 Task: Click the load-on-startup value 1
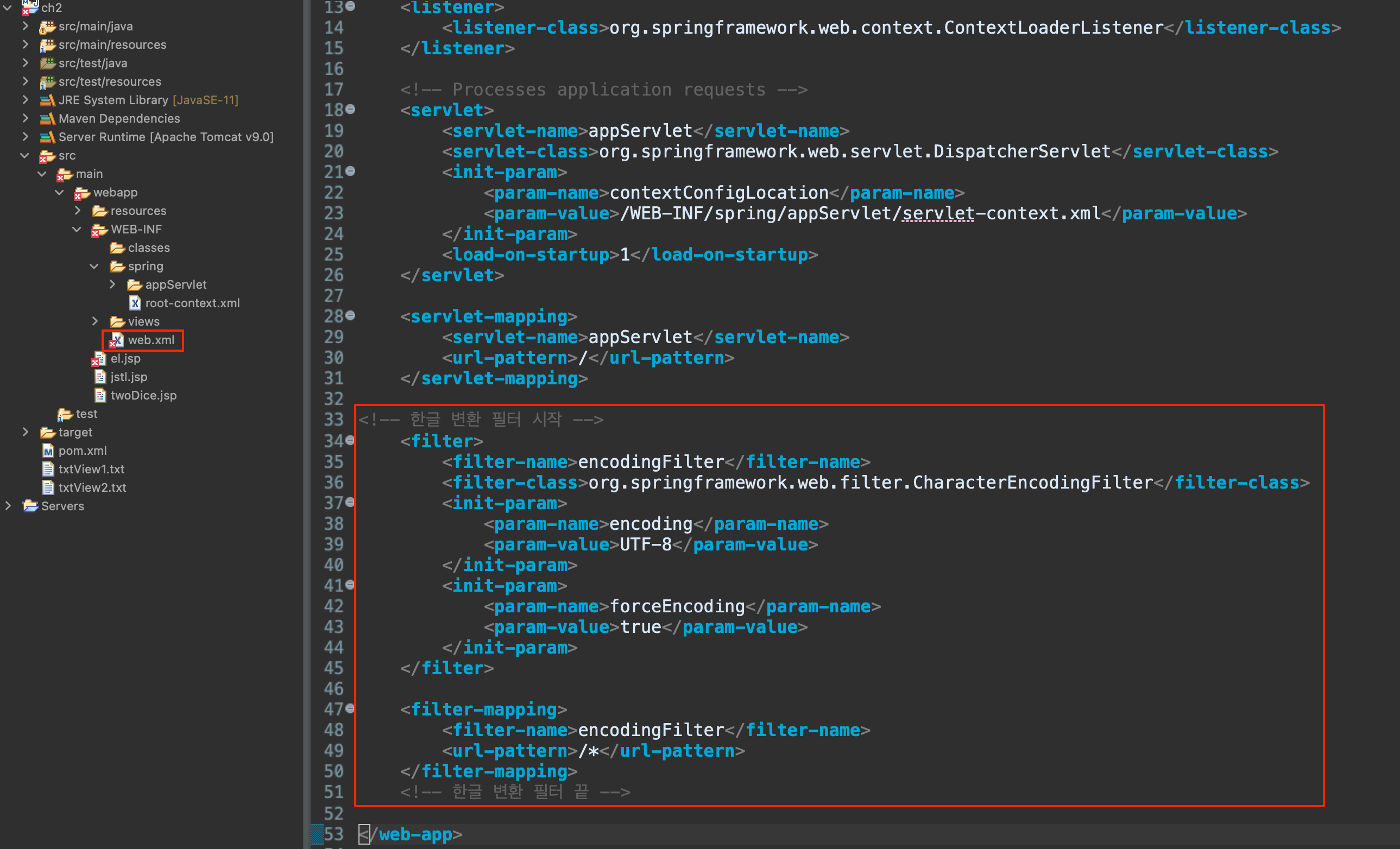pos(625,255)
